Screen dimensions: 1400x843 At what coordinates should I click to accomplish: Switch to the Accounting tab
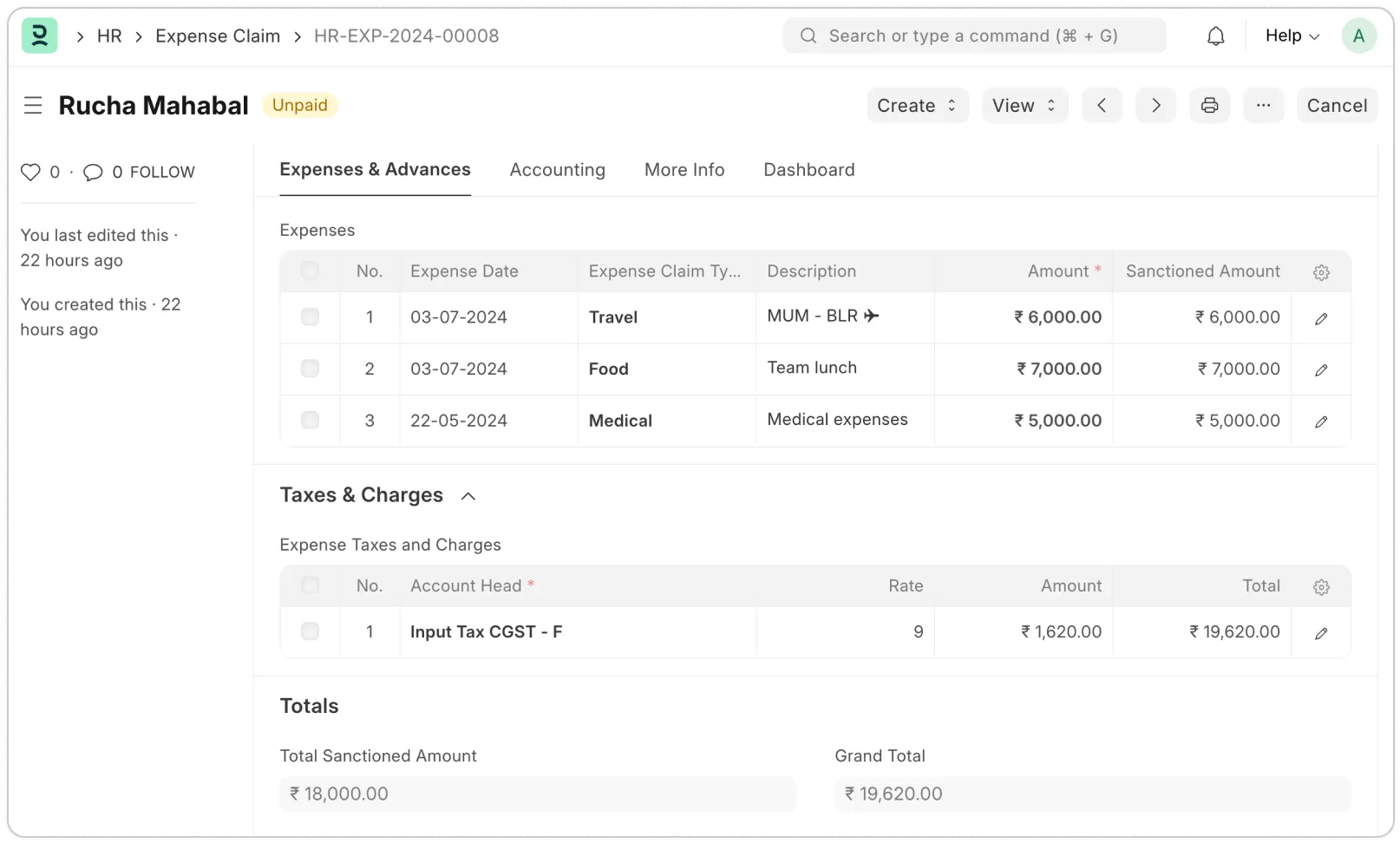coord(558,170)
